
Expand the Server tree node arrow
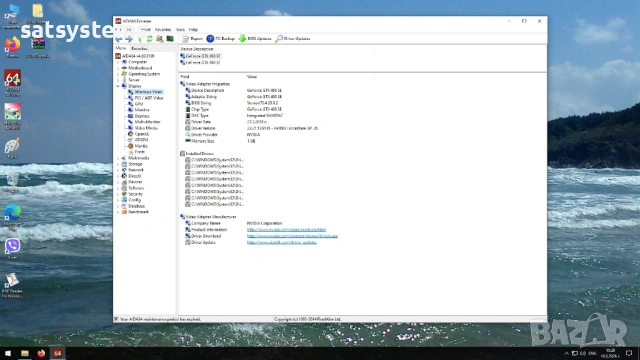click(x=118, y=80)
